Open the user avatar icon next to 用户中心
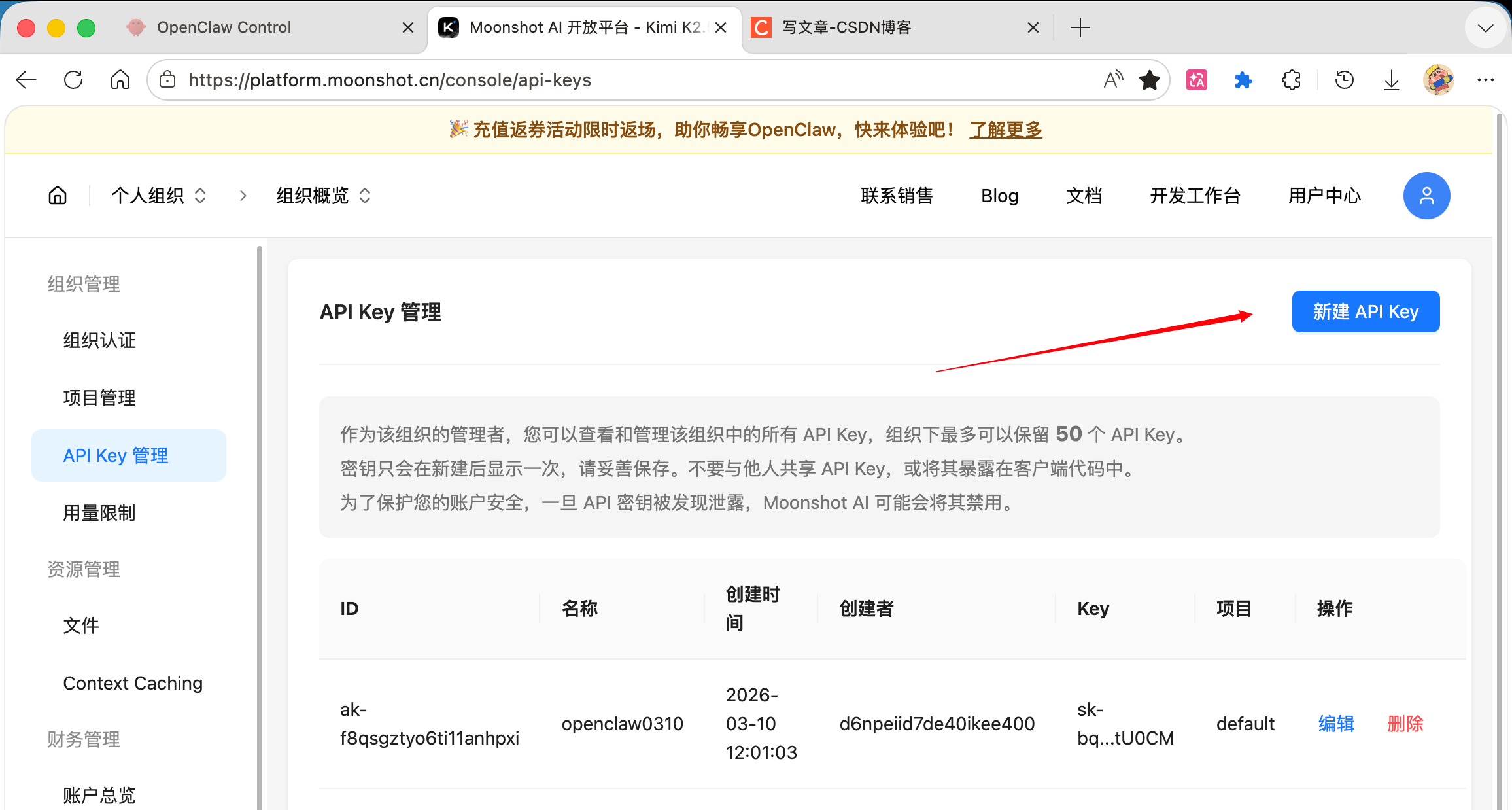The image size is (1512, 810). 1426,195
